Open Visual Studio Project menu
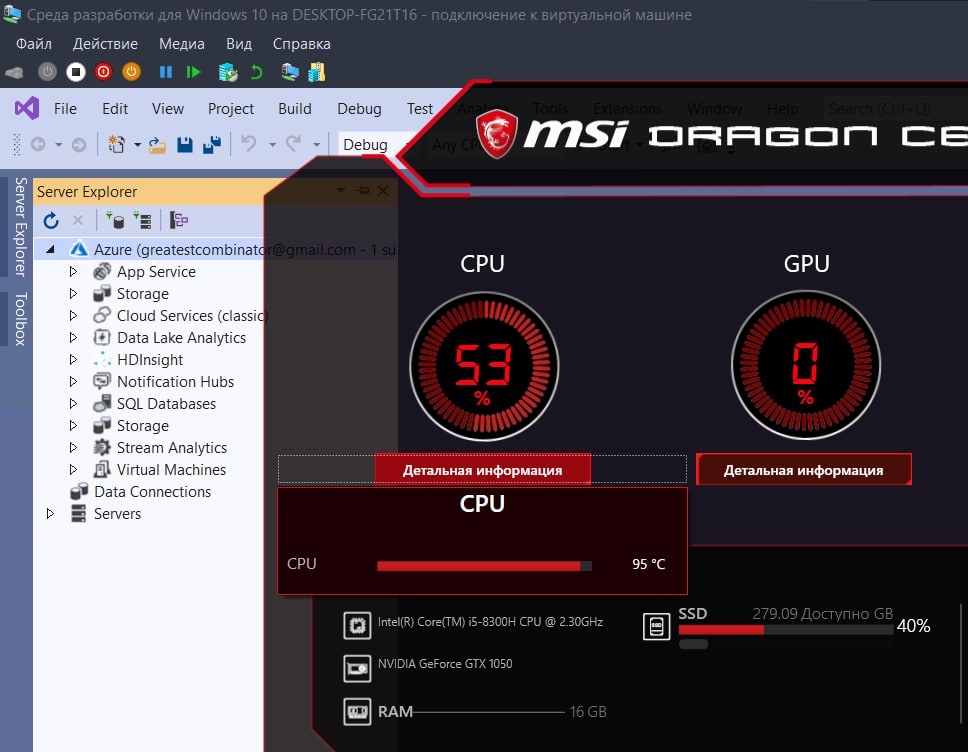 click(x=231, y=109)
